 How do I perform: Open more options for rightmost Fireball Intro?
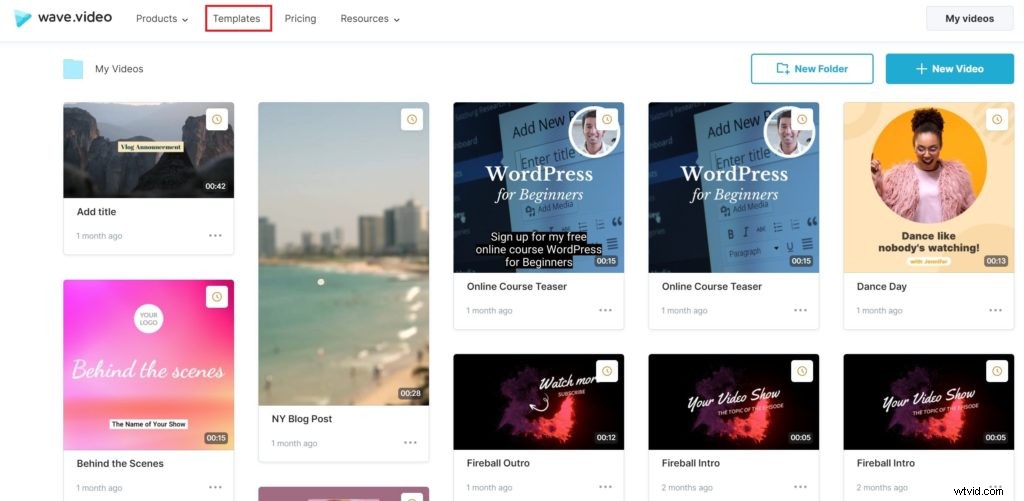coord(995,487)
